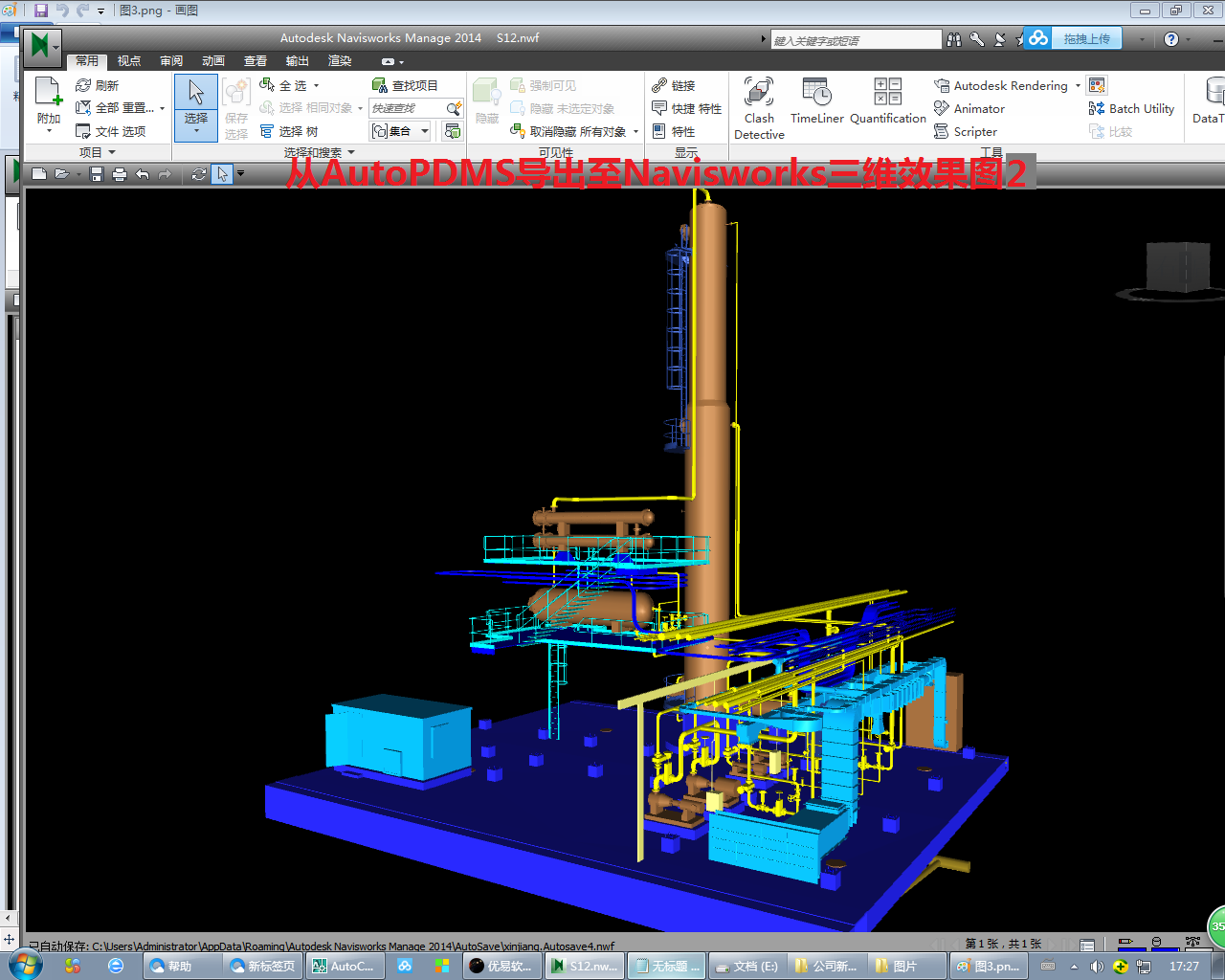Click the Animator tool icon
1225x980 pixels.
[x=942, y=108]
